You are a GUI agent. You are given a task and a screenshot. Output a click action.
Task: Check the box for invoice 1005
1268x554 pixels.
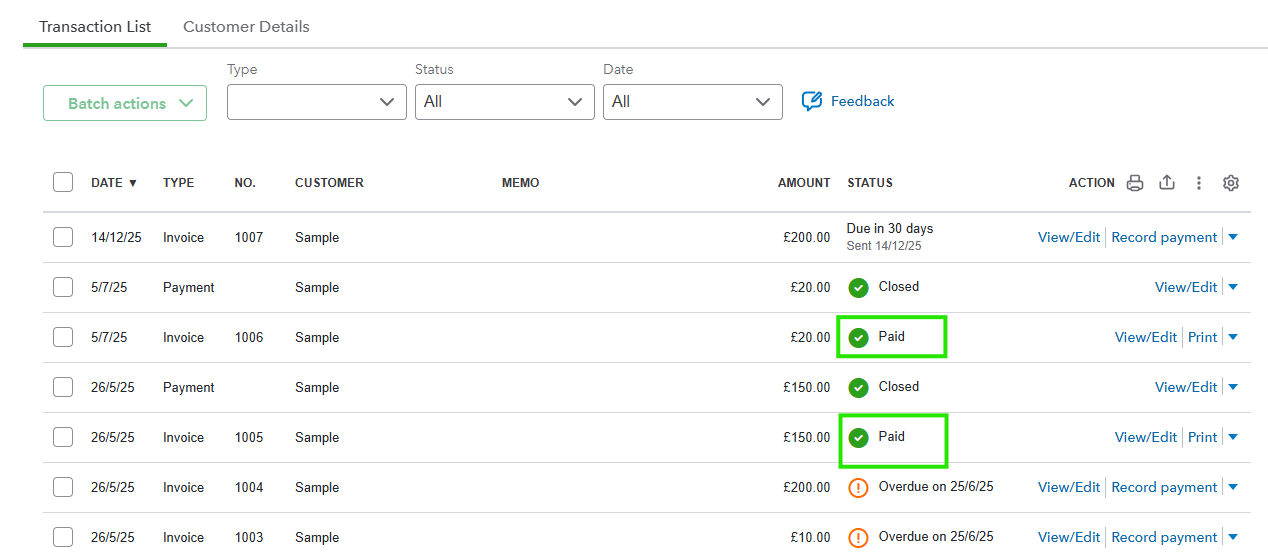click(x=63, y=437)
